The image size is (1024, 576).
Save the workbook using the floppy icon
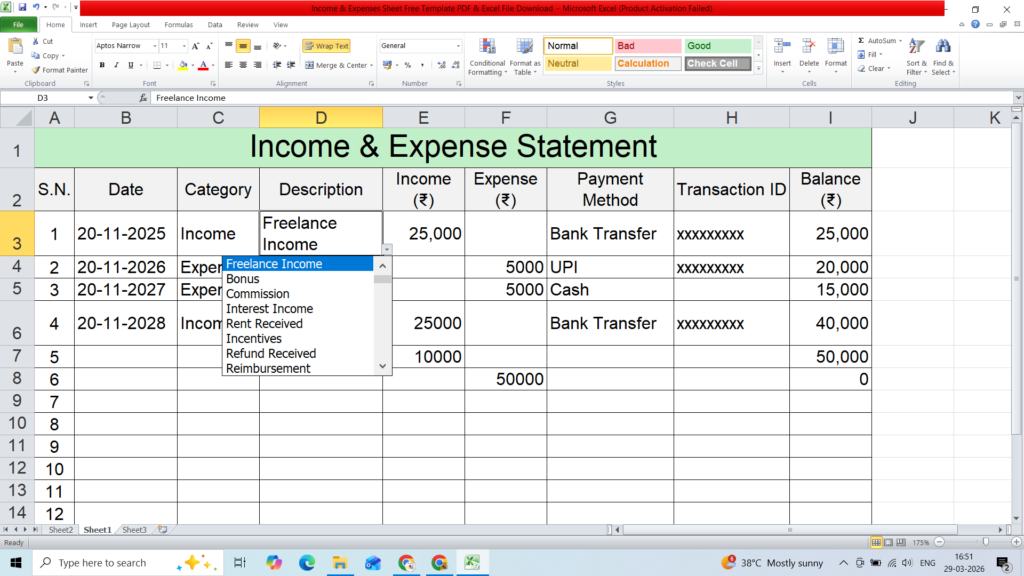22,8
